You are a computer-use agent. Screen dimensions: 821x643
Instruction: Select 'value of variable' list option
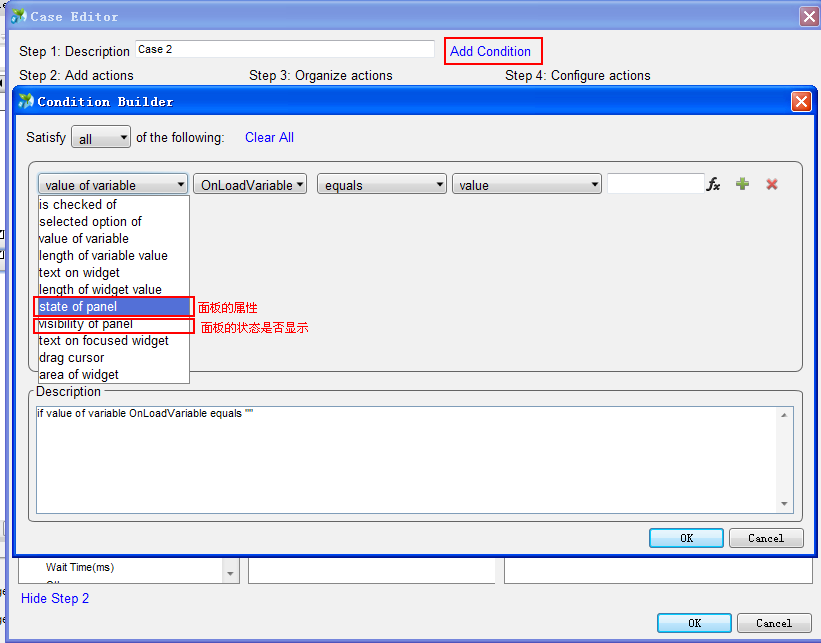coord(114,238)
